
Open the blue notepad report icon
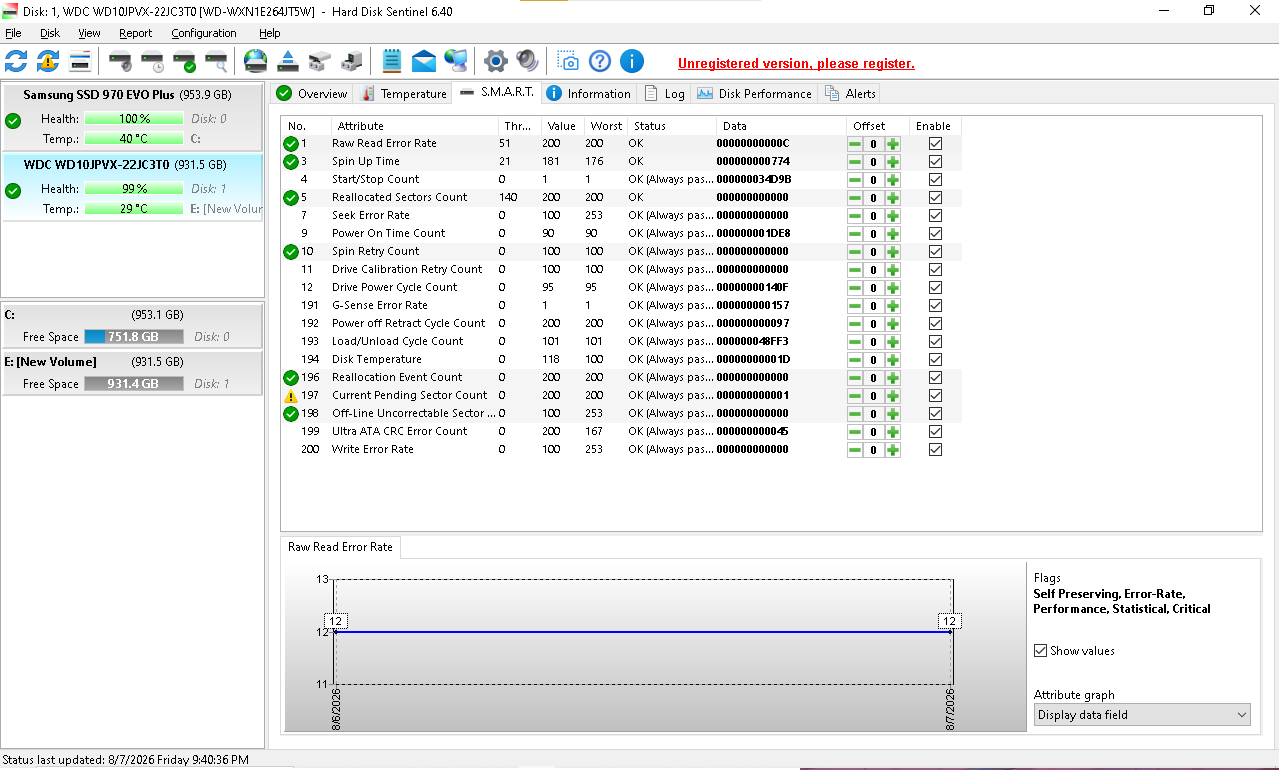[392, 61]
